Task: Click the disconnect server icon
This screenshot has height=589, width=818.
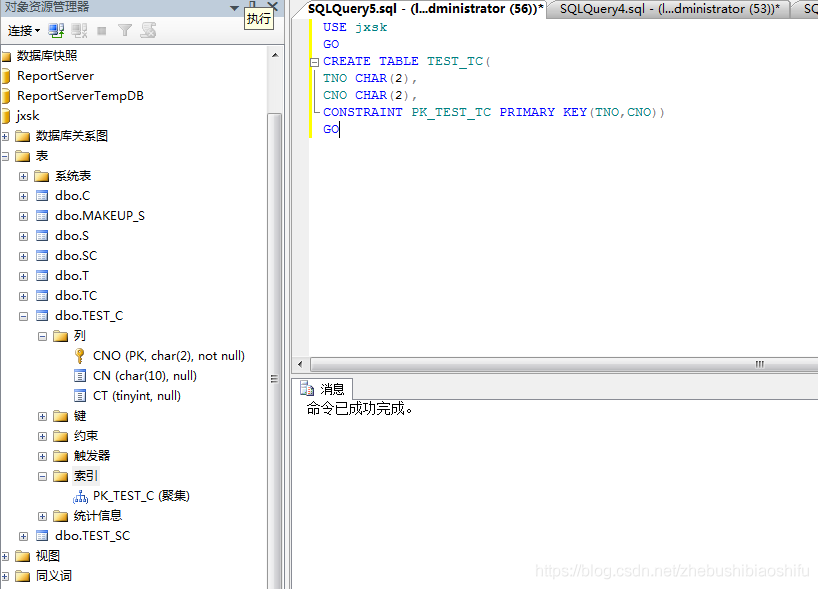Action: click(x=79, y=31)
